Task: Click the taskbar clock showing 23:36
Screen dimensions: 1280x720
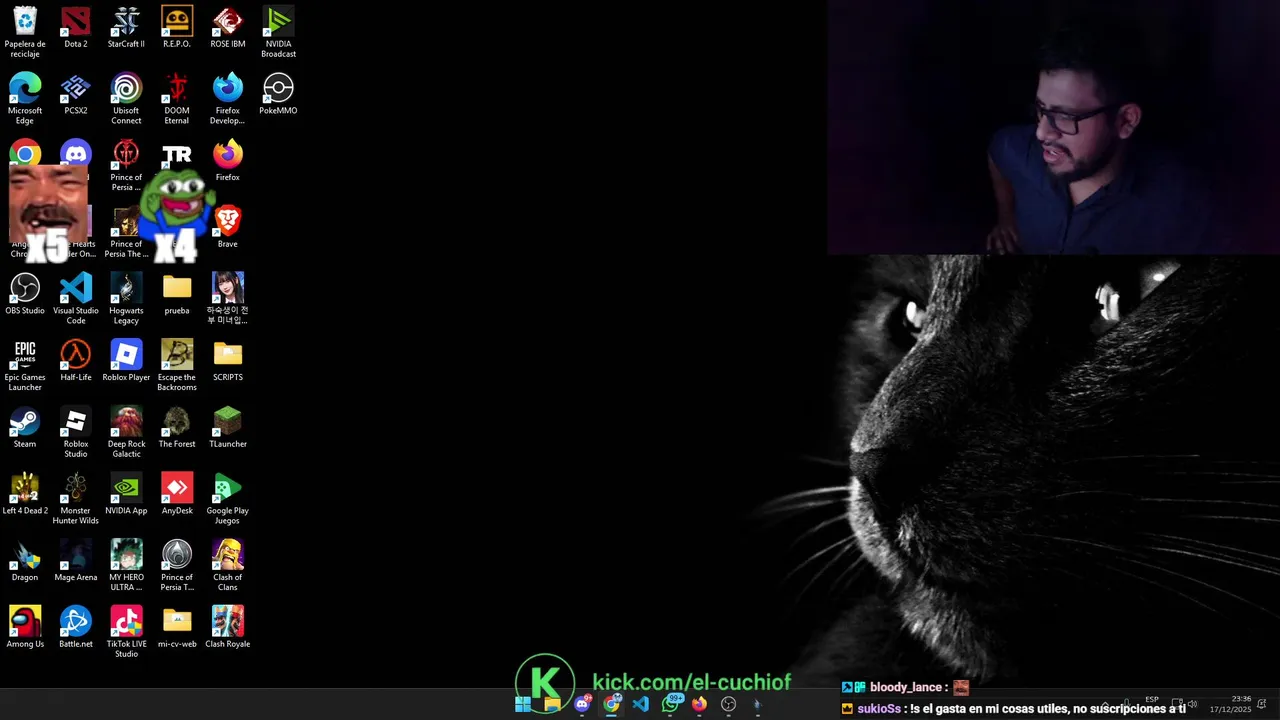Action: coord(1230,704)
